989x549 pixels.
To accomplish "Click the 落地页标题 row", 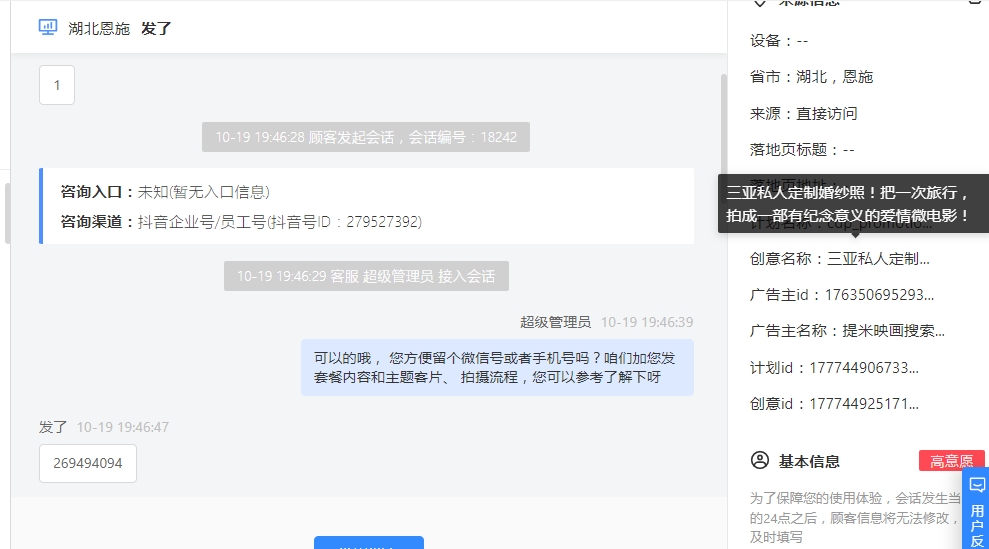I will (x=802, y=150).
